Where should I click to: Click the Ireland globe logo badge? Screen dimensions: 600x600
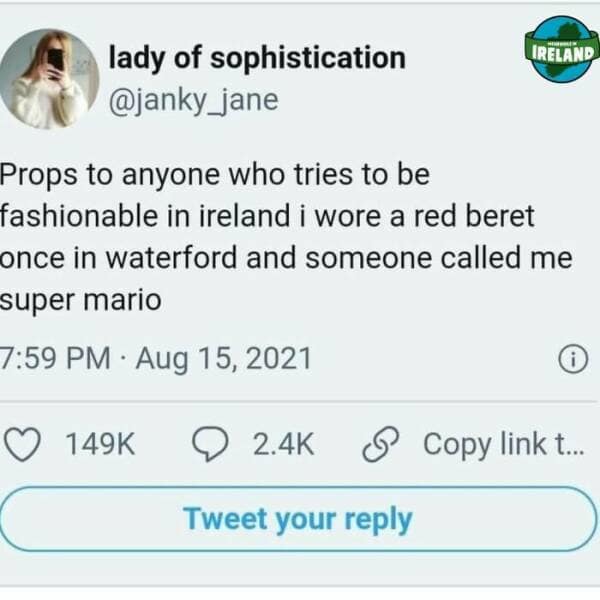[x=561, y=49]
